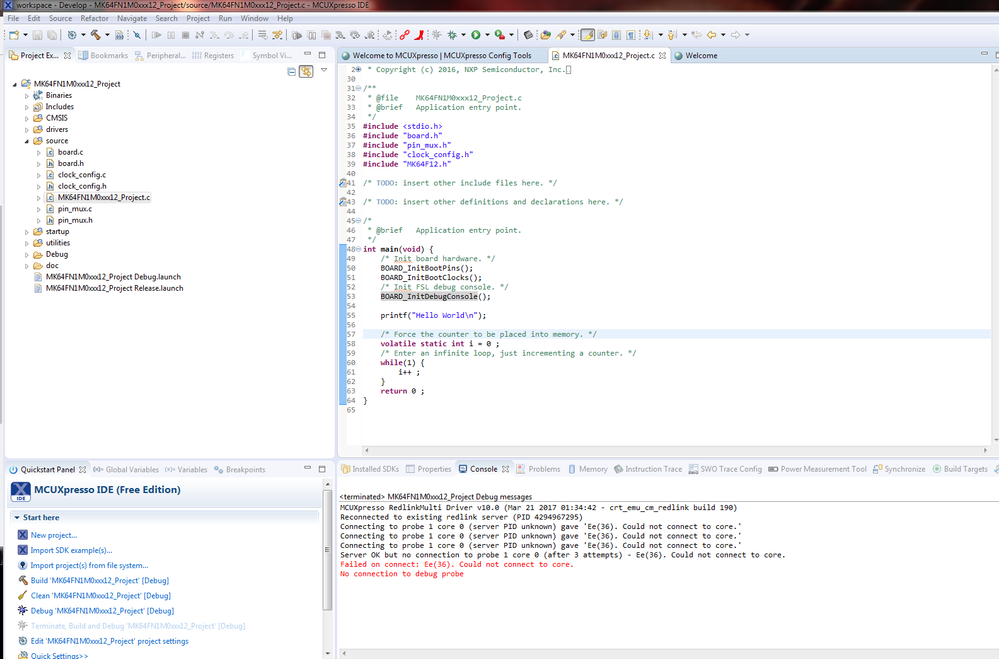
Task: Close the MK64FN1M0xxx12_Project.c editor tab
Action: [x=664, y=56]
